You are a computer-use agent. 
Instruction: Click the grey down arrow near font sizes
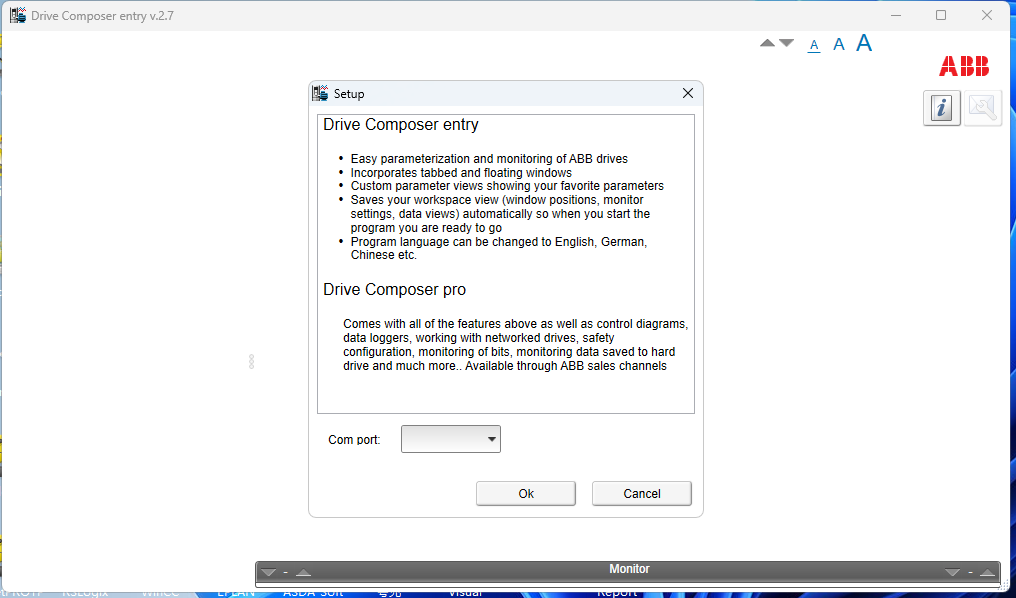pos(786,43)
